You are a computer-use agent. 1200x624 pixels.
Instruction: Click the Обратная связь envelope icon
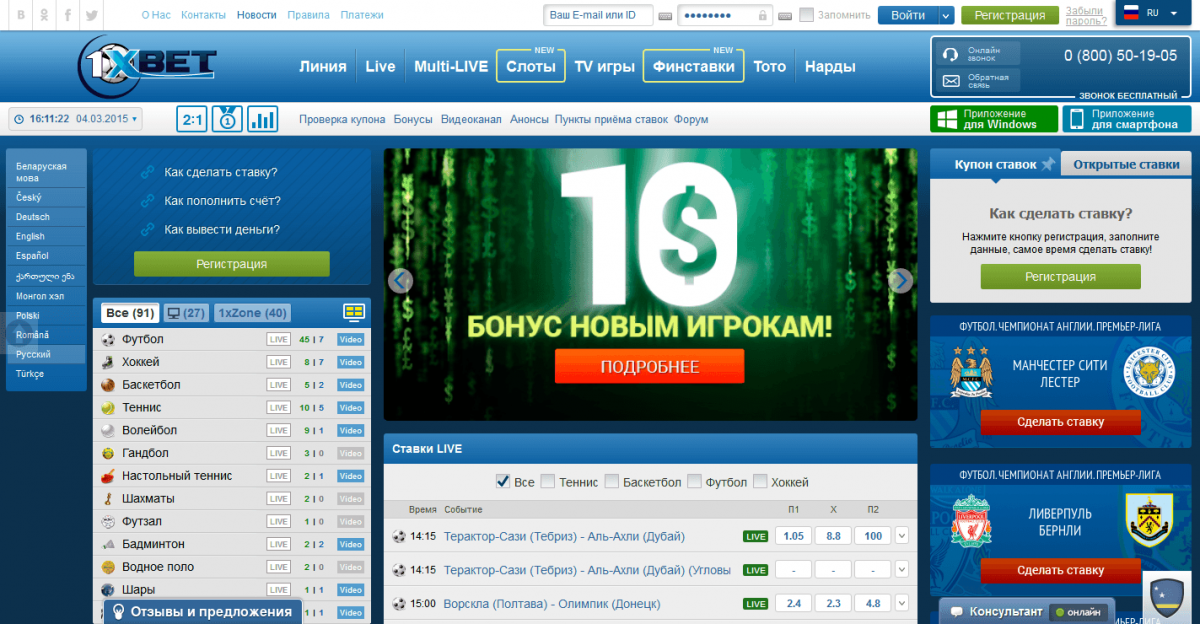coord(952,81)
